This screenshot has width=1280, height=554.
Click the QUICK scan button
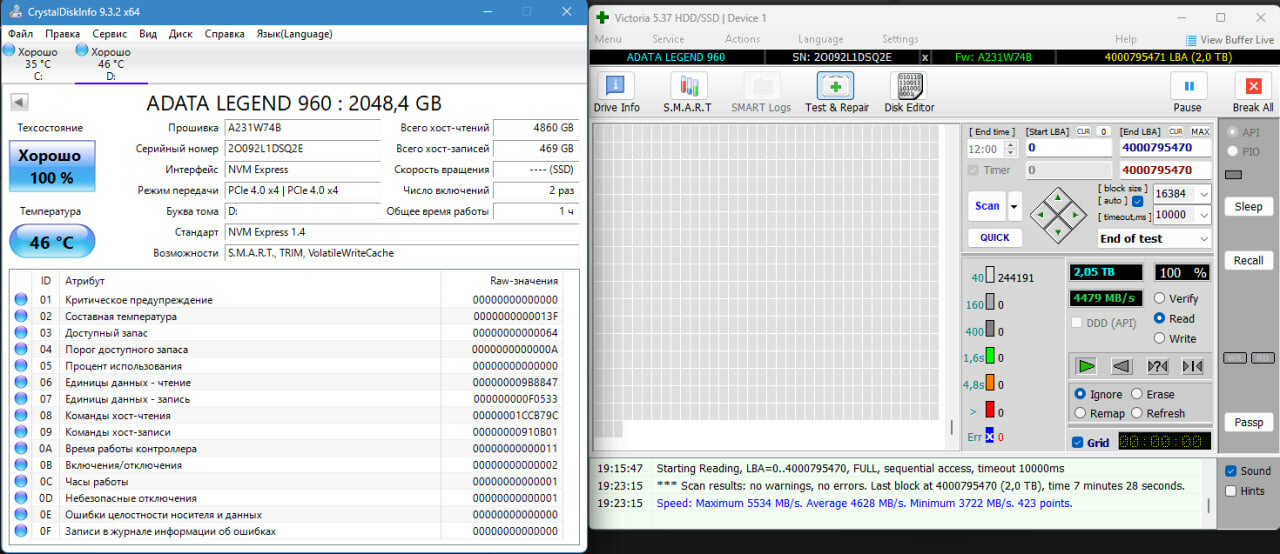point(994,238)
